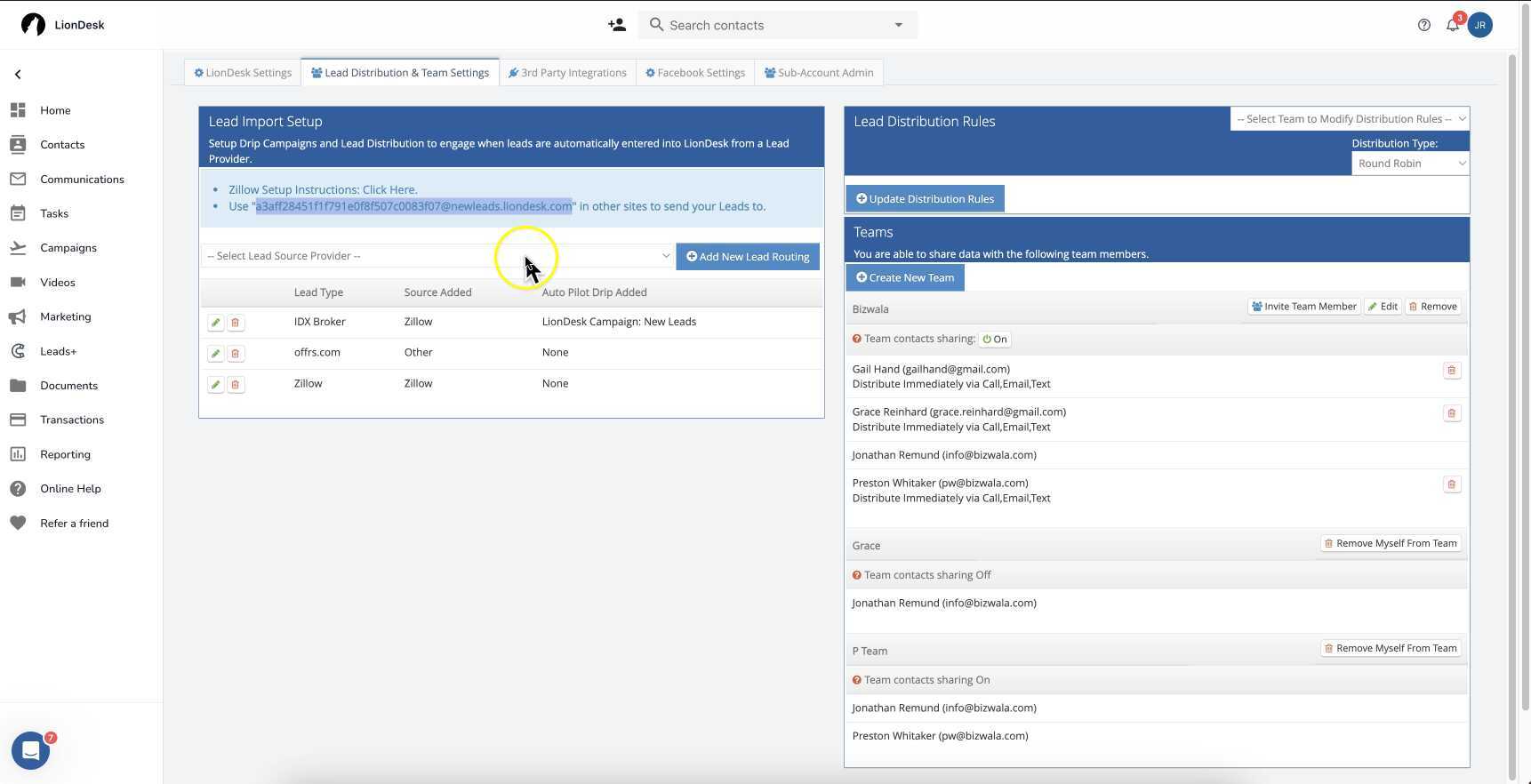Image resolution: width=1531 pixels, height=784 pixels.
Task: Remove Gail Hand from Bizwala team
Action: [x=1451, y=370]
